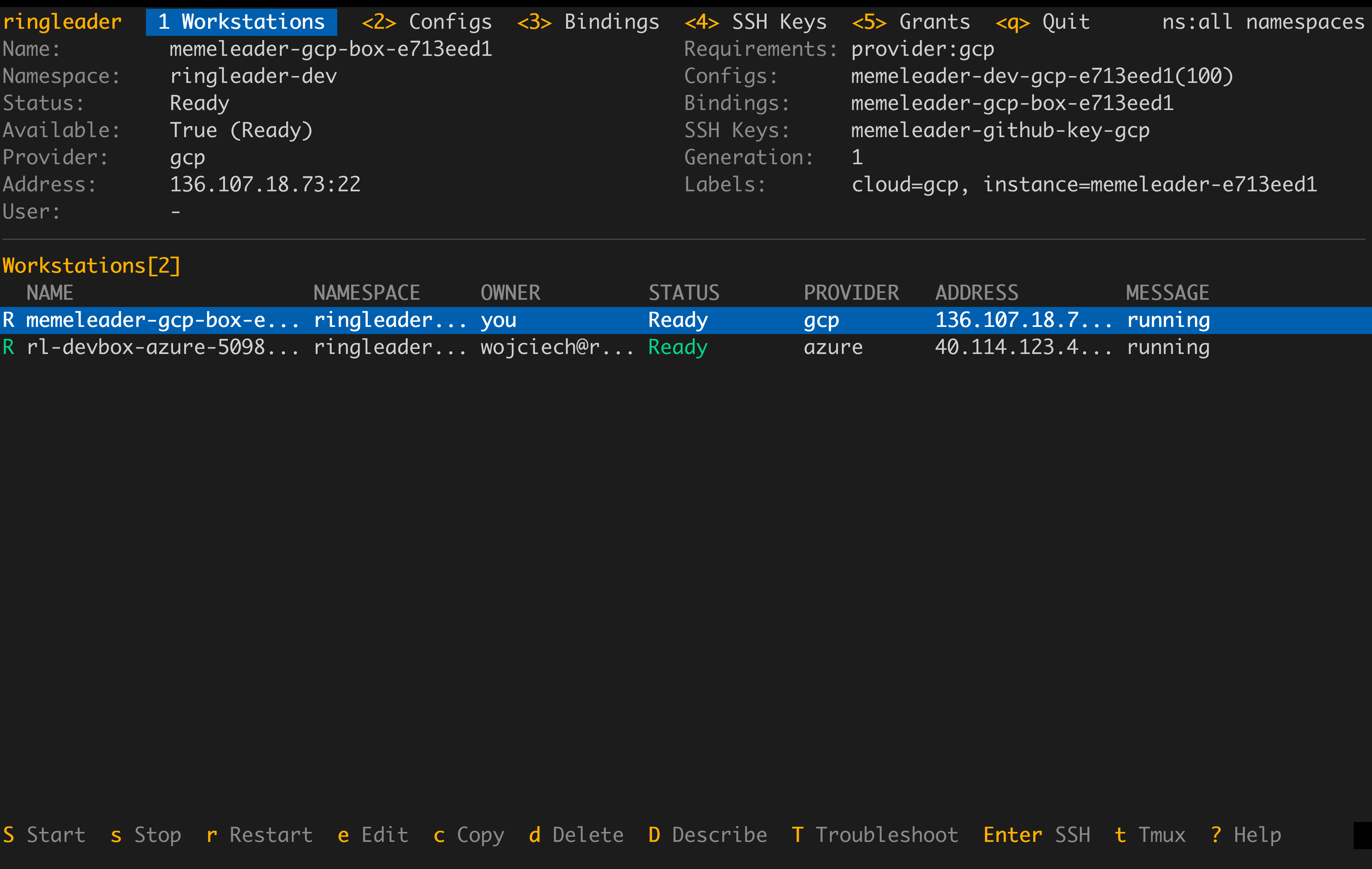Click the ns:all namespaces indicator
The height and width of the screenshot is (869, 1372).
tap(1263, 22)
